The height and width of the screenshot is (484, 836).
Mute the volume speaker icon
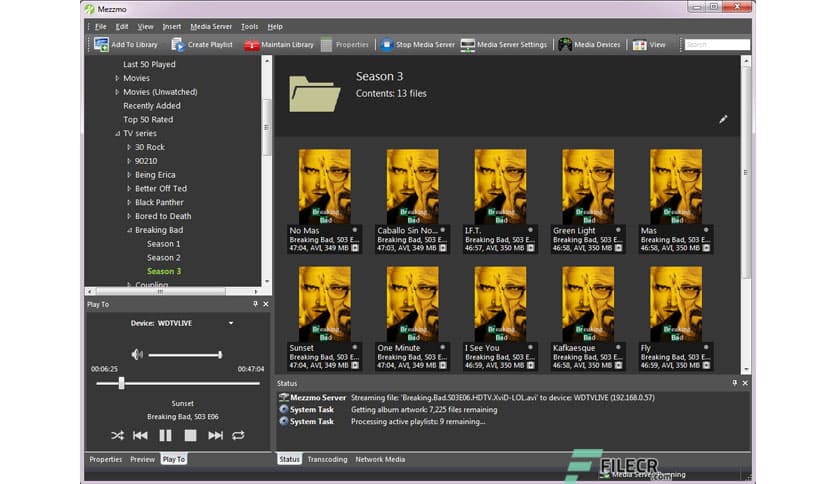point(137,354)
